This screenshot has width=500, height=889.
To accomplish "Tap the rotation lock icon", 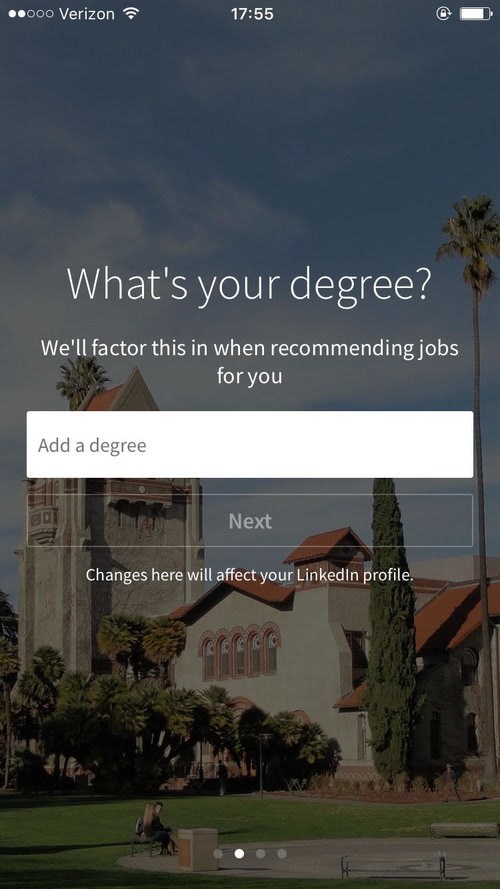I will point(443,14).
